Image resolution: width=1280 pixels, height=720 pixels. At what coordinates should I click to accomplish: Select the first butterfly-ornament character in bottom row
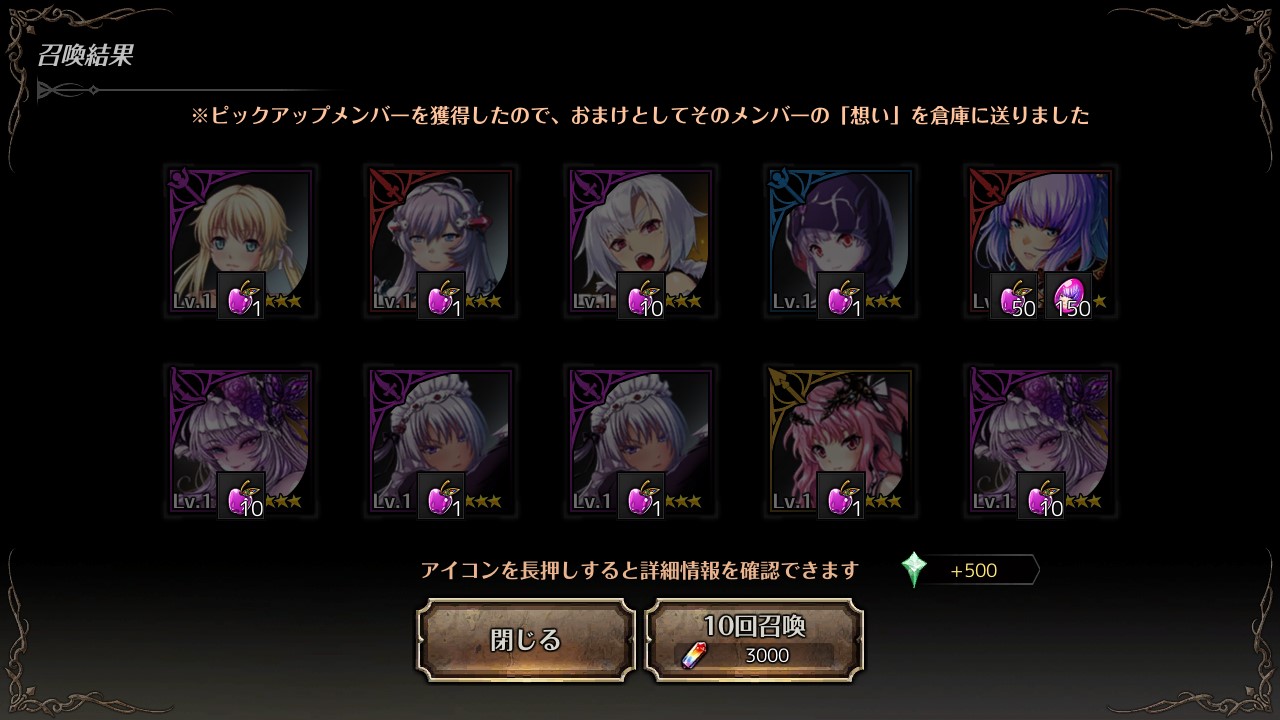pyautogui.click(x=240, y=442)
